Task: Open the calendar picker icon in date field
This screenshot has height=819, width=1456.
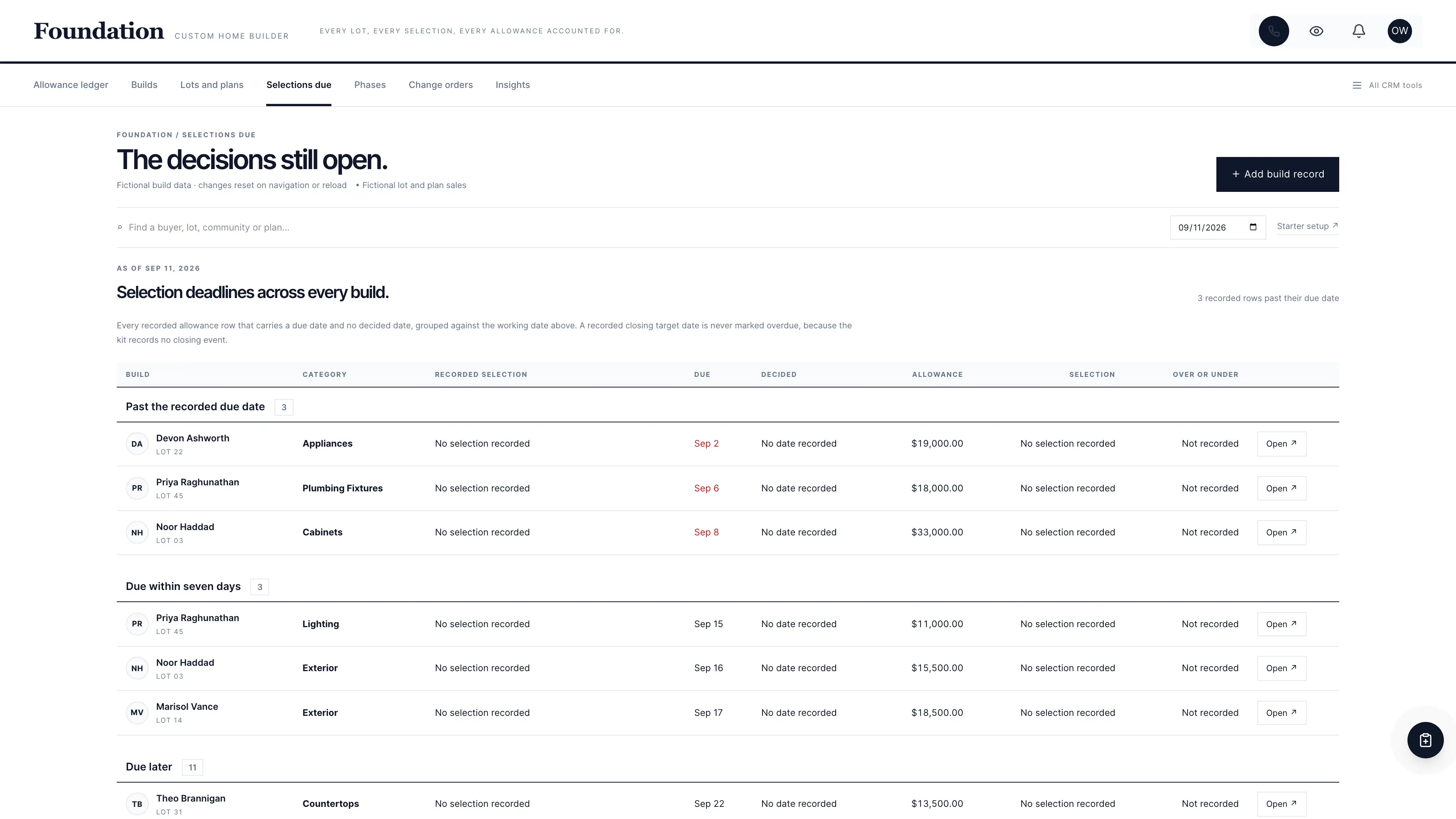Action: (1253, 227)
